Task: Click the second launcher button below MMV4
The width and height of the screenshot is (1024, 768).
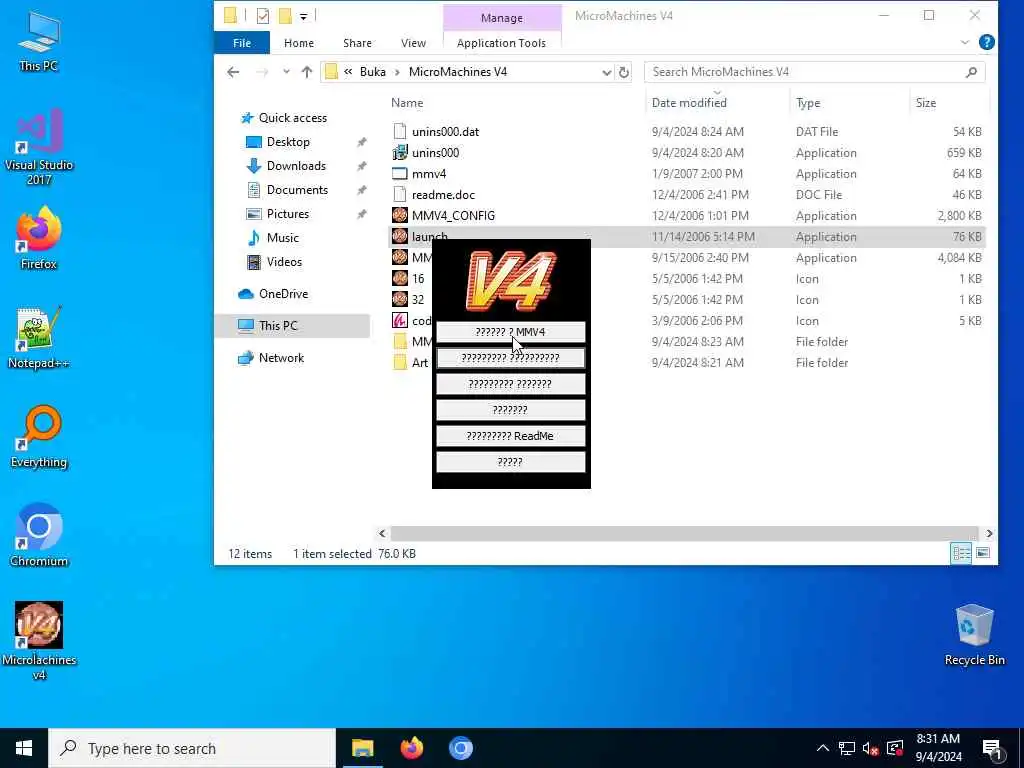Action: coord(510,358)
